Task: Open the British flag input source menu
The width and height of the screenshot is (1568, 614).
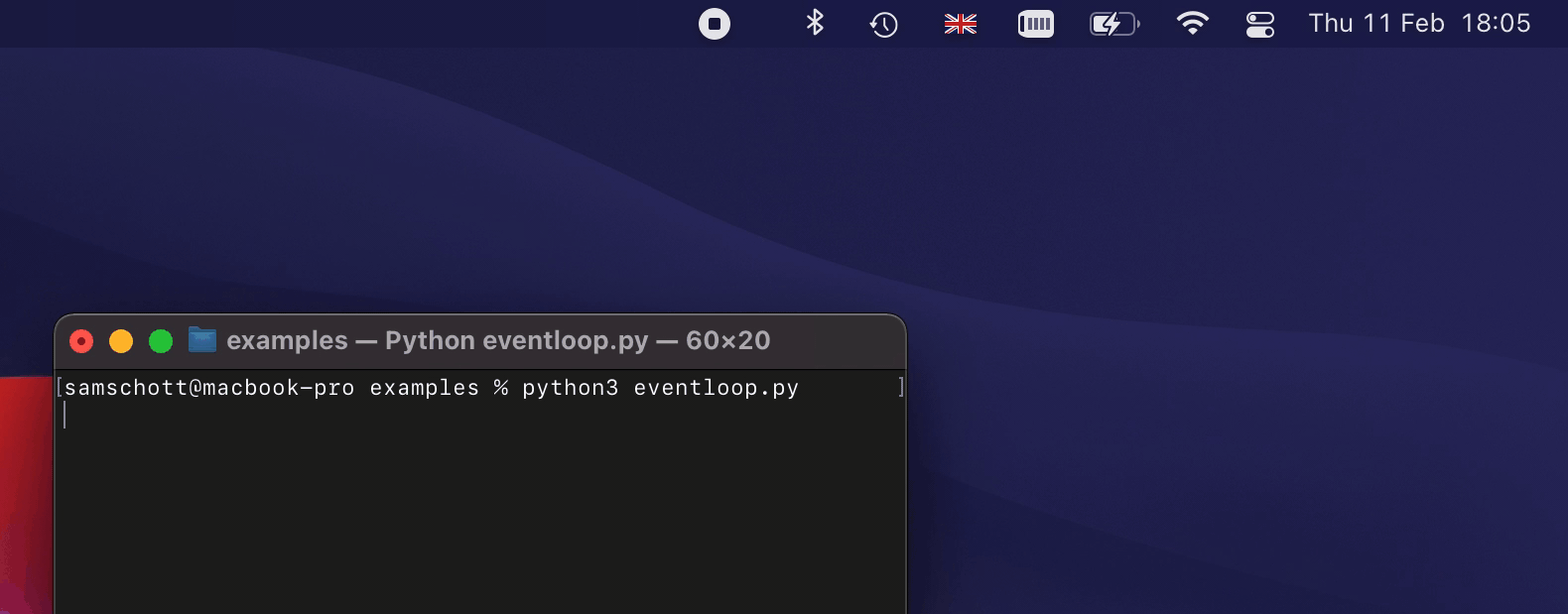Action: click(x=961, y=24)
